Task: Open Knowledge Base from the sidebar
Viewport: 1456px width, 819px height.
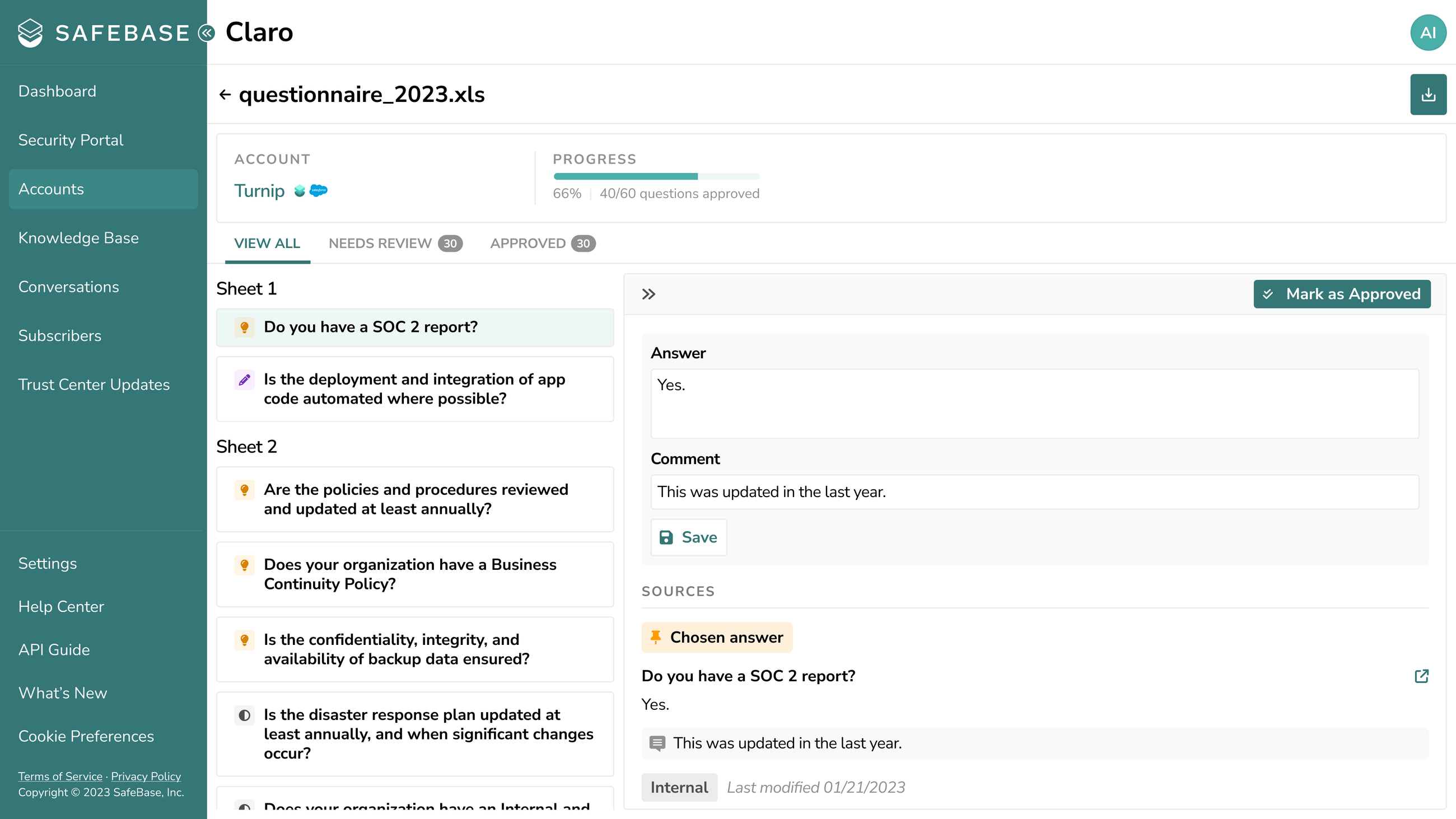Action: tap(78, 238)
